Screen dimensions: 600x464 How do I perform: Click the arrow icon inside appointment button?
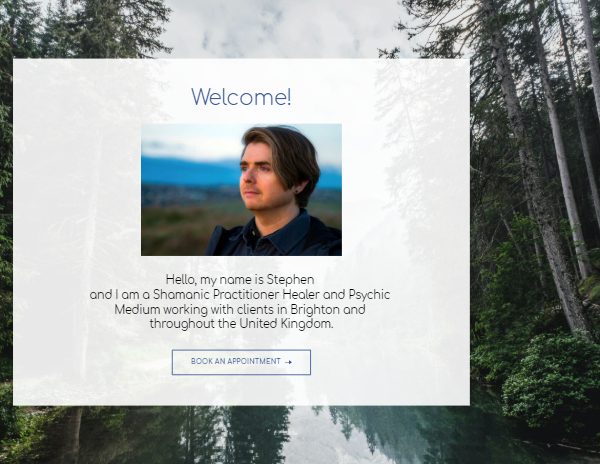click(x=289, y=362)
